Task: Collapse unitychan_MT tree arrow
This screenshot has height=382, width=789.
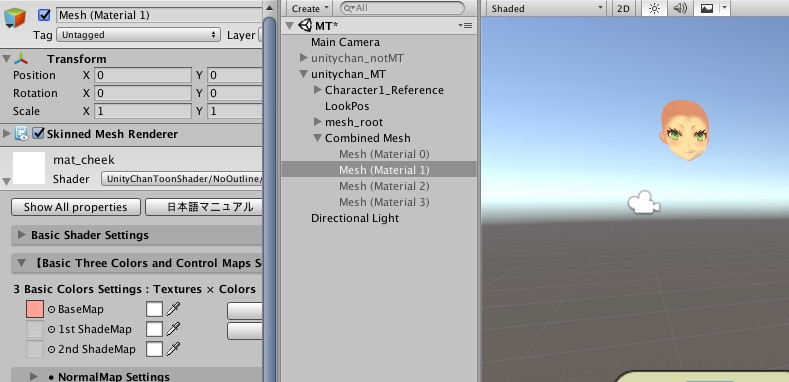Action: coord(303,74)
